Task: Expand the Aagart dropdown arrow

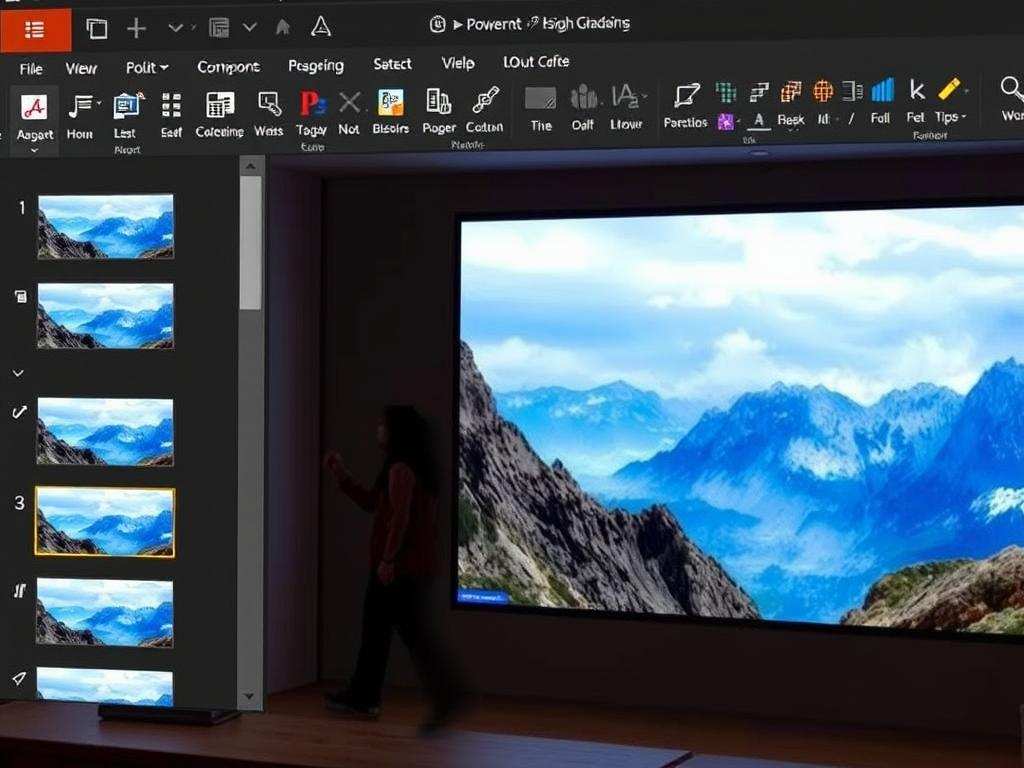Action: click(x=34, y=150)
